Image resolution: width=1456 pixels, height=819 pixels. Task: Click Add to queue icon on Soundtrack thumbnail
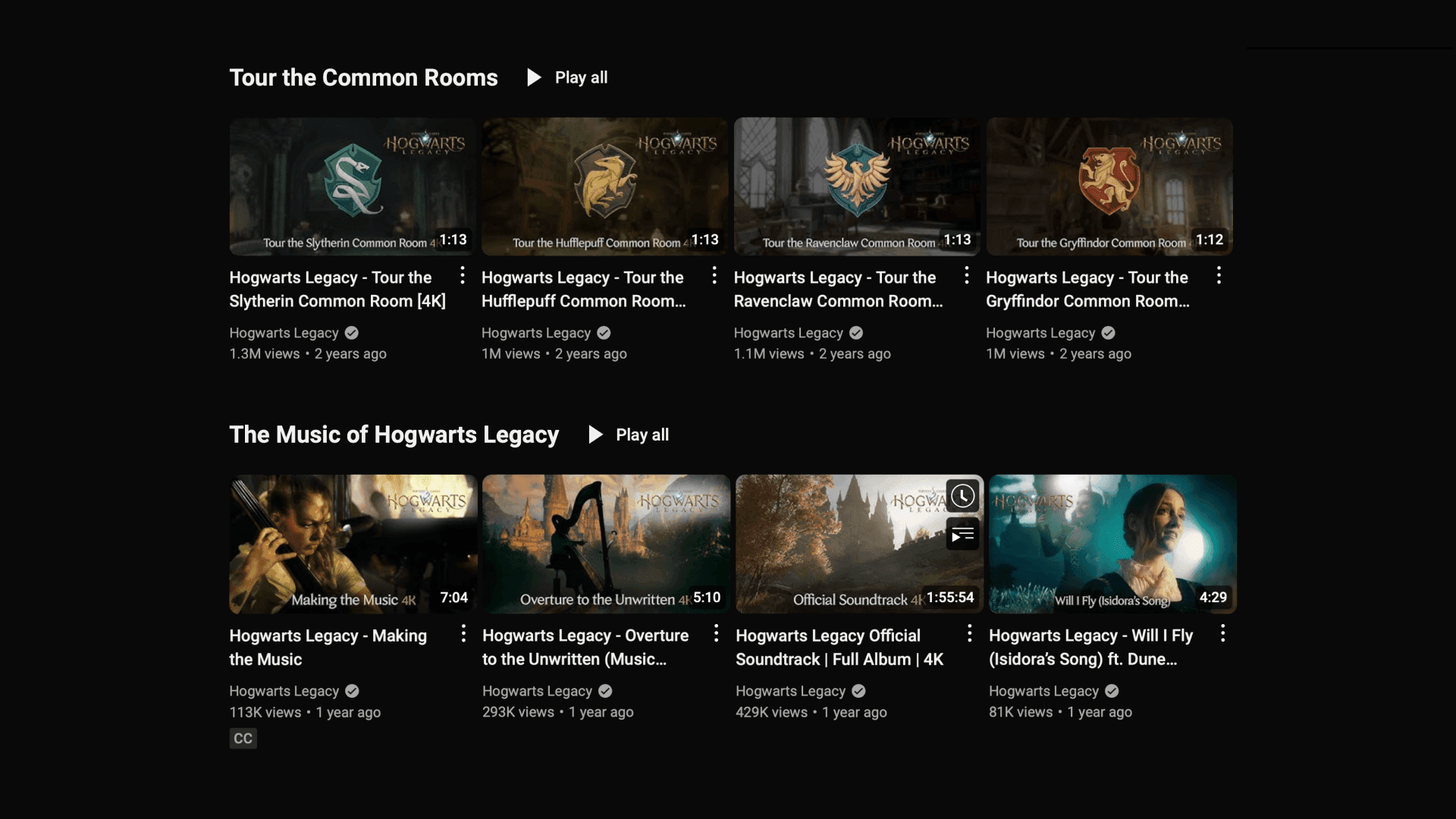point(962,535)
